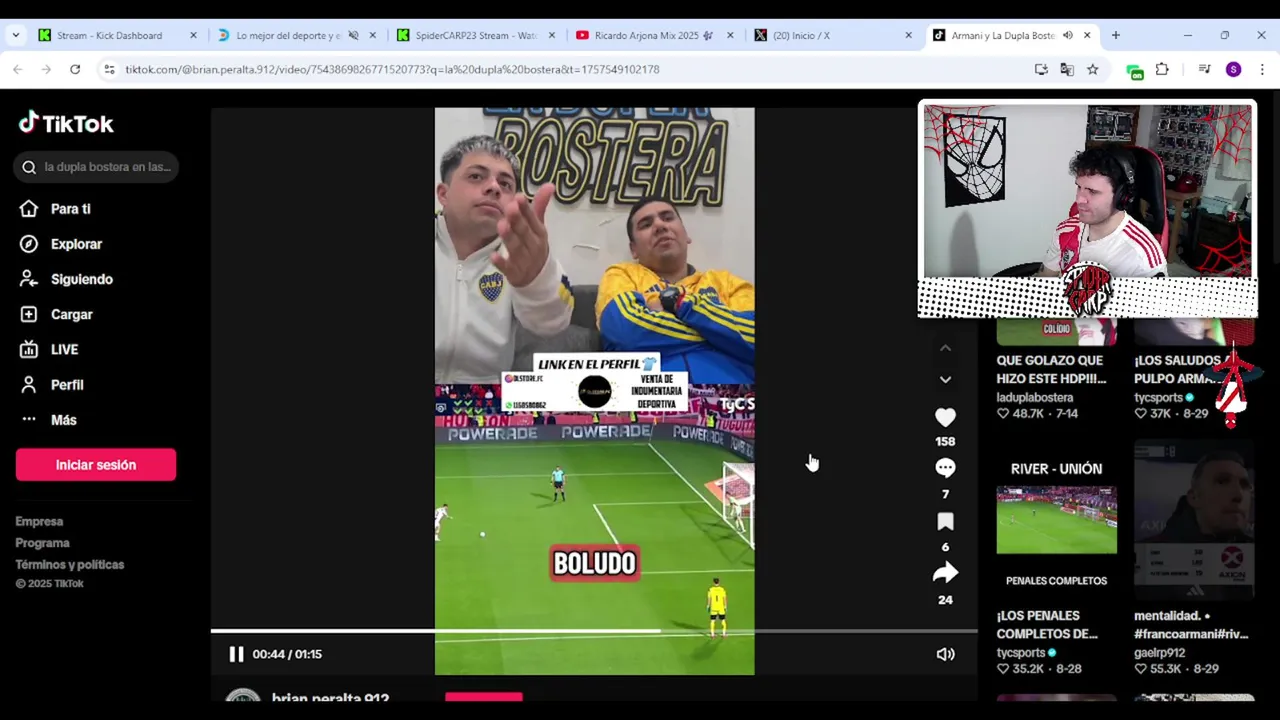
Task: Open LIVE section
Action: pos(64,349)
